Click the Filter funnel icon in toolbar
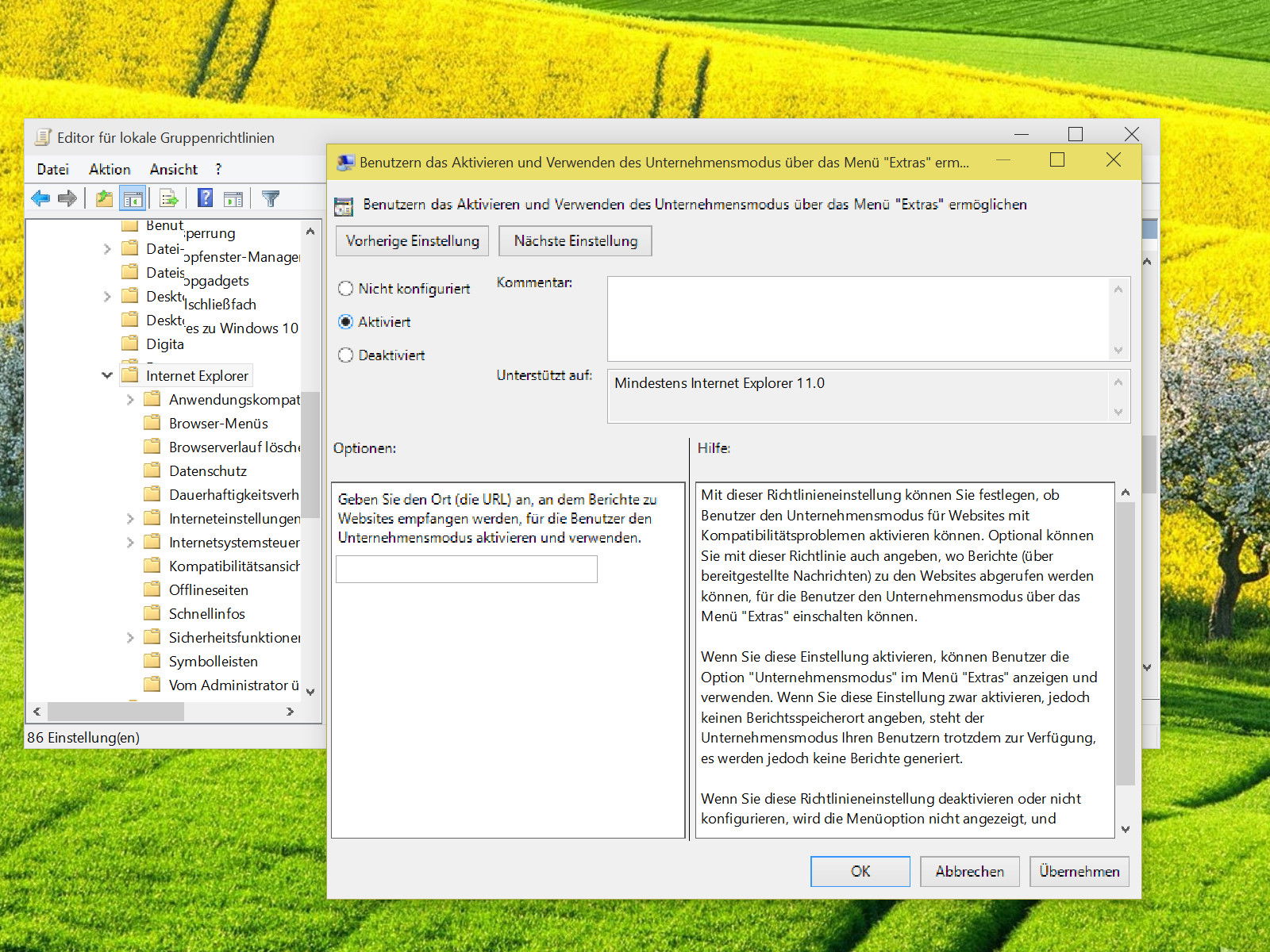The image size is (1270, 952). coord(271,198)
